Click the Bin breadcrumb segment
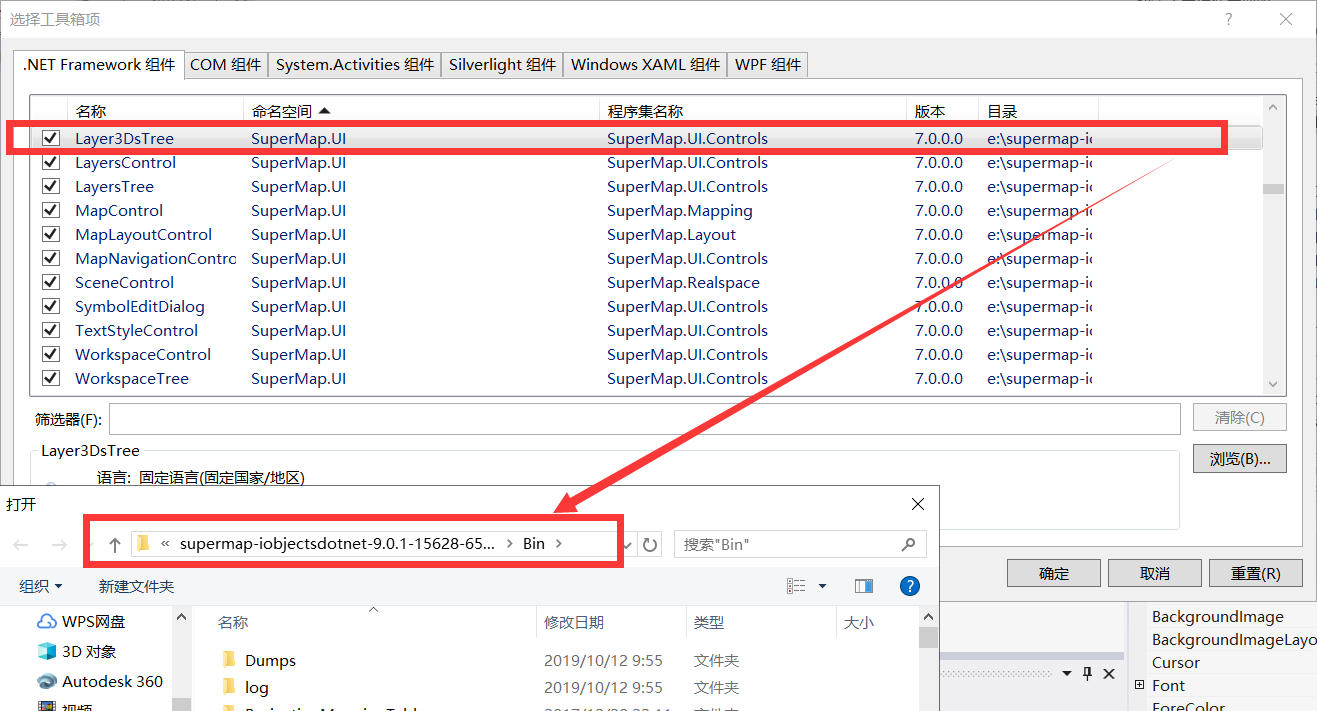Image resolution: width=1317 pixels, height=711 pixels. pyautogui.click(x=534, y=544)
